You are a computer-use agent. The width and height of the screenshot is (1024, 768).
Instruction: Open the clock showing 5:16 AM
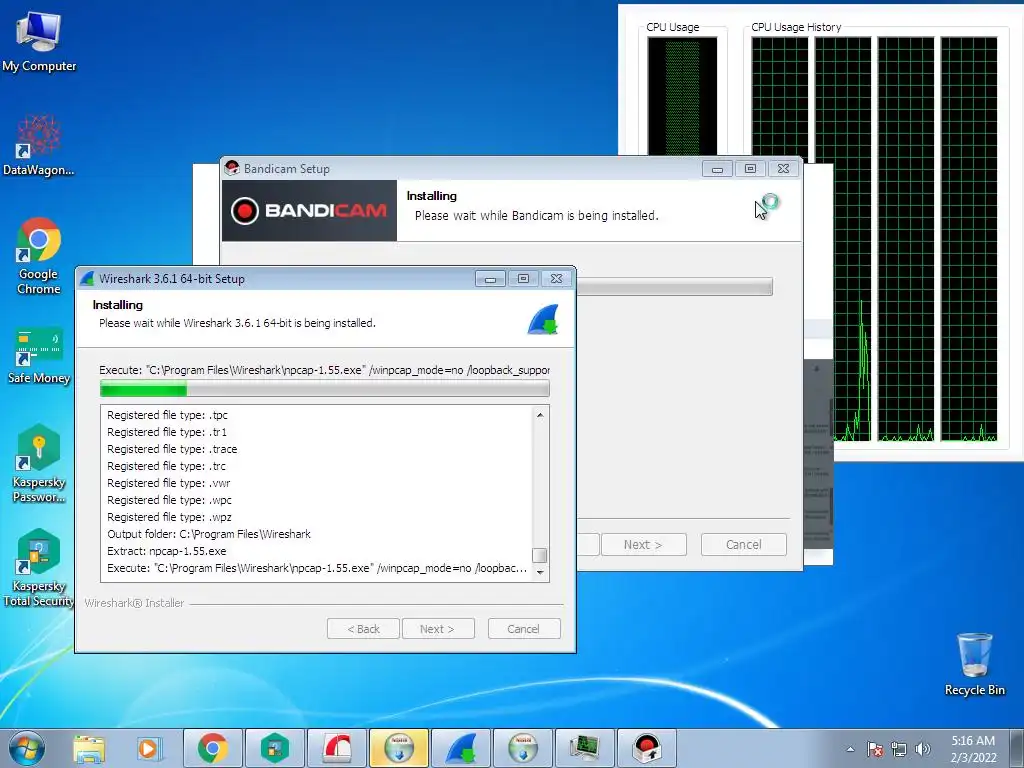pos(973,749)
